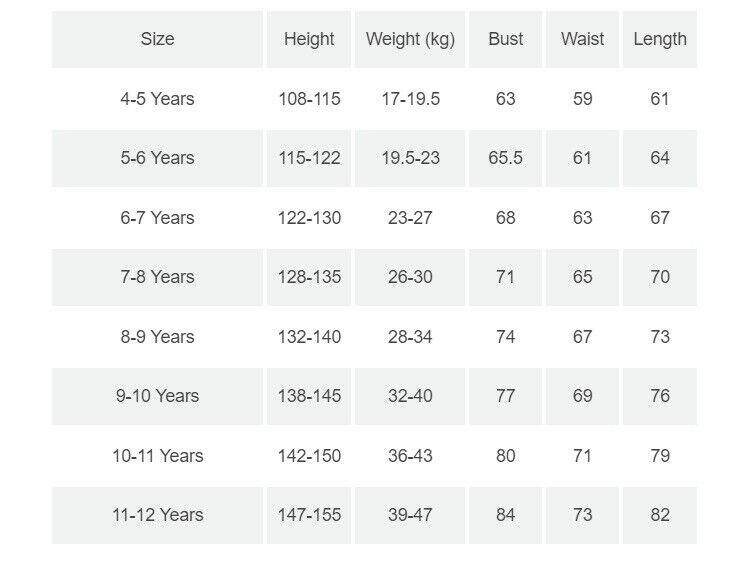Select the Weight (kg) header cell
Image resolution: width=748 pixels, height=572 pixels.
pyautogui.click(x=410, y=39)
